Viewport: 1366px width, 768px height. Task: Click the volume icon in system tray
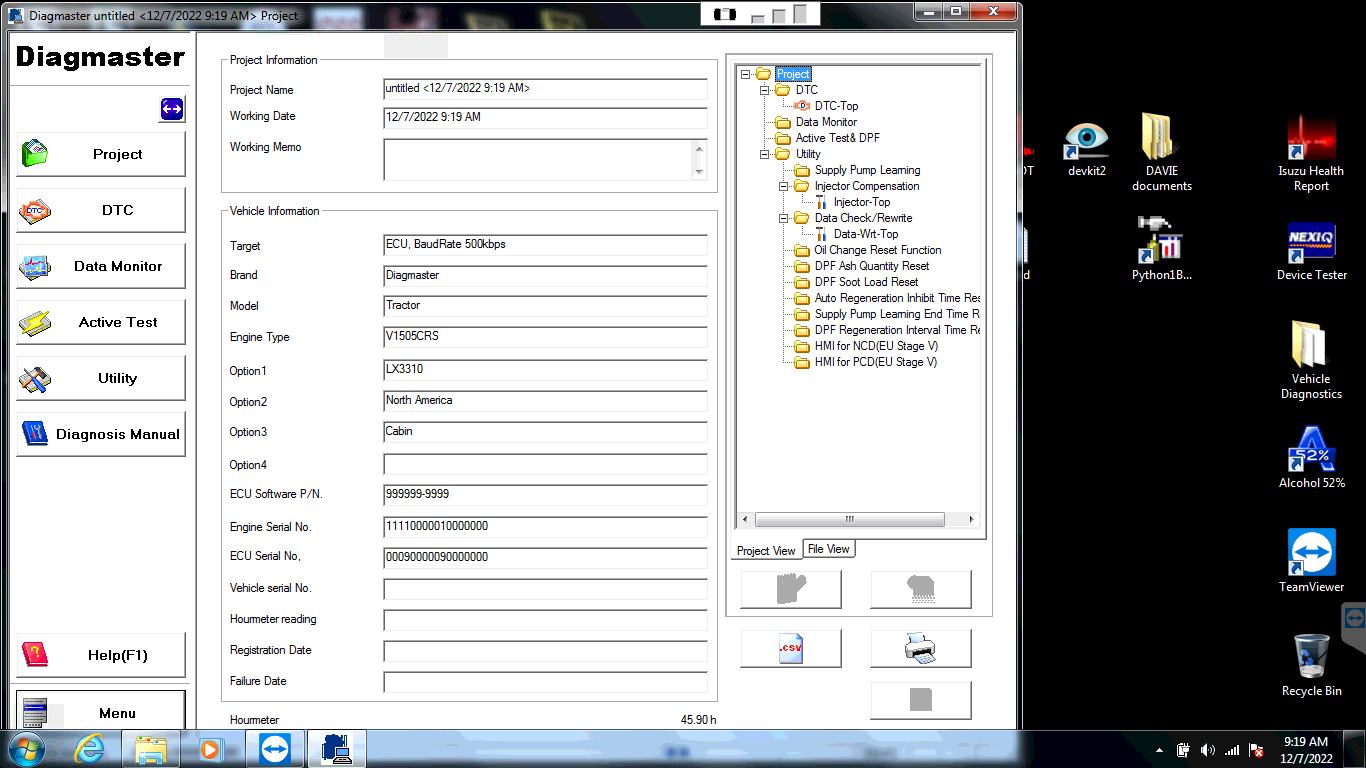(1207, 750)
